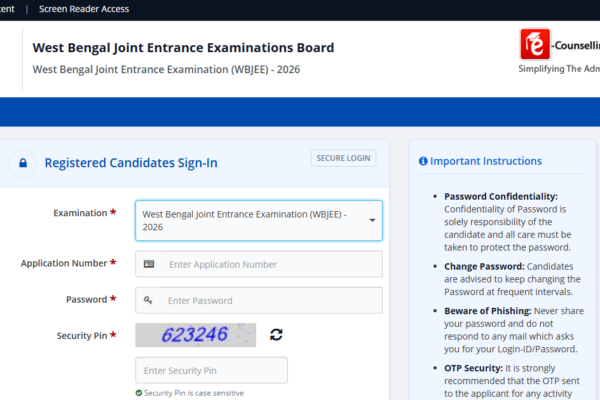Click the ID card icon in Application Number field
Image resolution: width=600 pixels, height=400 pixels.
pyautogui.click(x=149, y=264)
